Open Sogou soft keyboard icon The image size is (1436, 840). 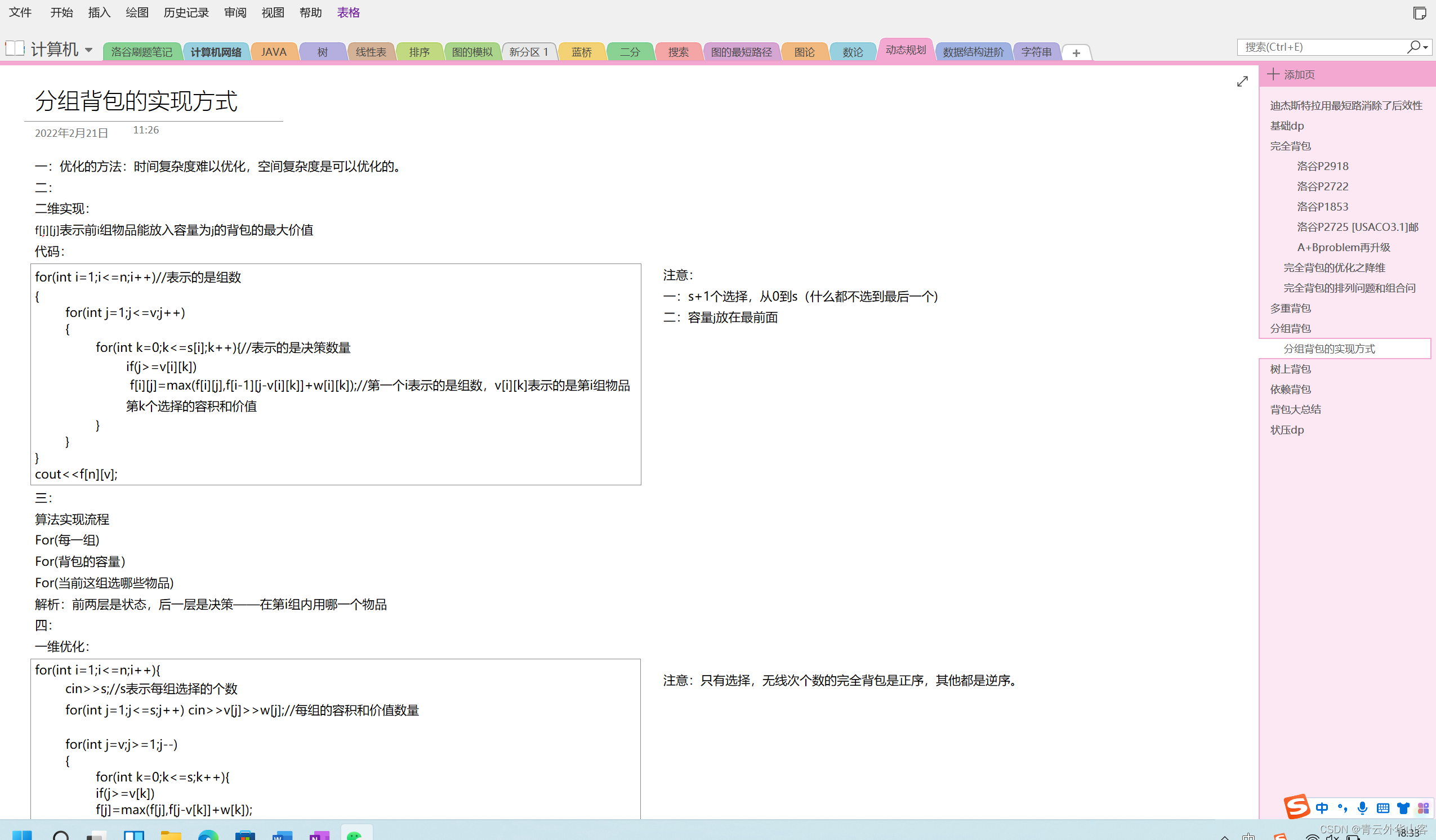1383,808
